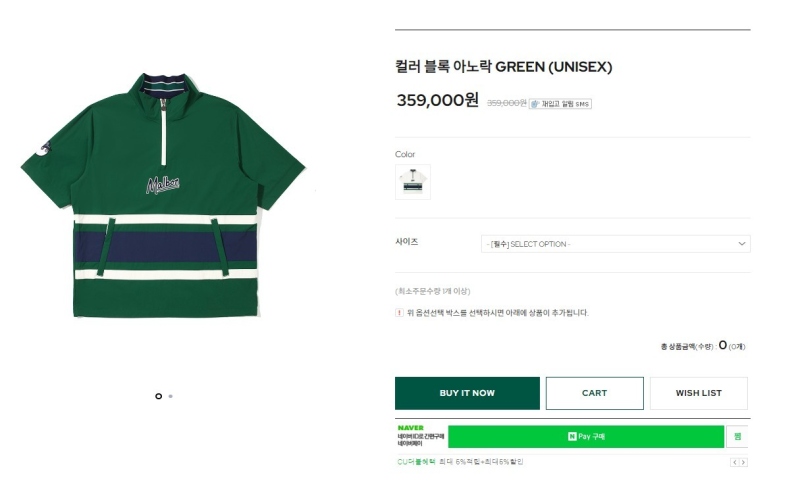Open the 사이즈 SELECT OPTION dropdown
This screenshot has width=800, height=490.
[x=615, y=244]
